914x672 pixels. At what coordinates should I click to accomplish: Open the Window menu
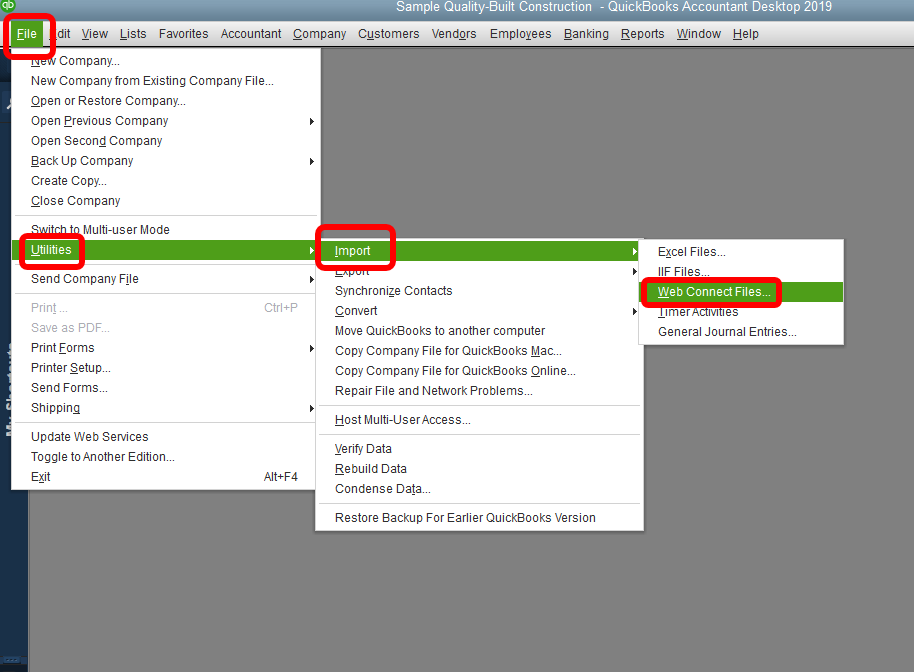[698, 34]
